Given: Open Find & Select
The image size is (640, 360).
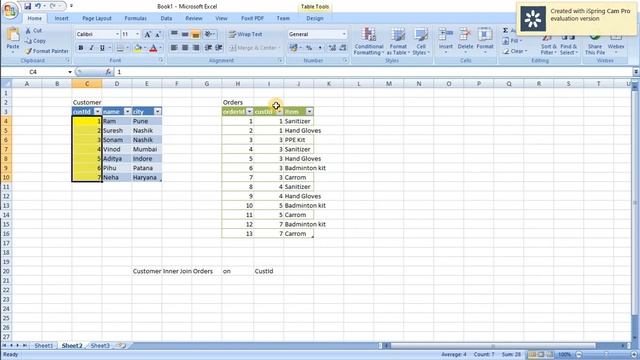Looking at the screenshot, I should [x=568, y=45].
